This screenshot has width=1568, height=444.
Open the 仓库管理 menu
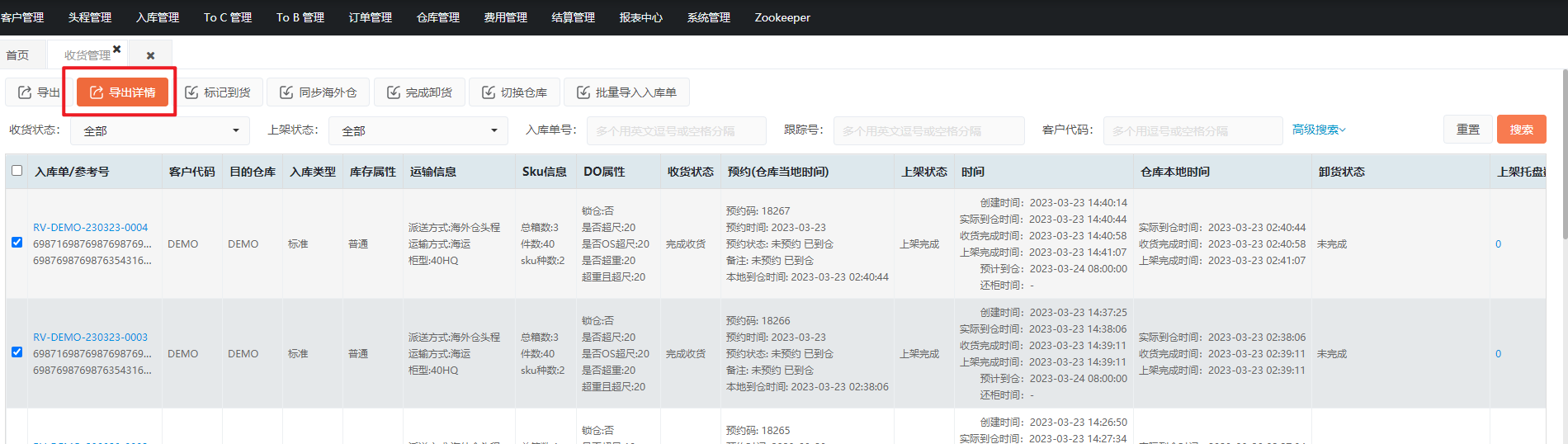coord(438,17)
